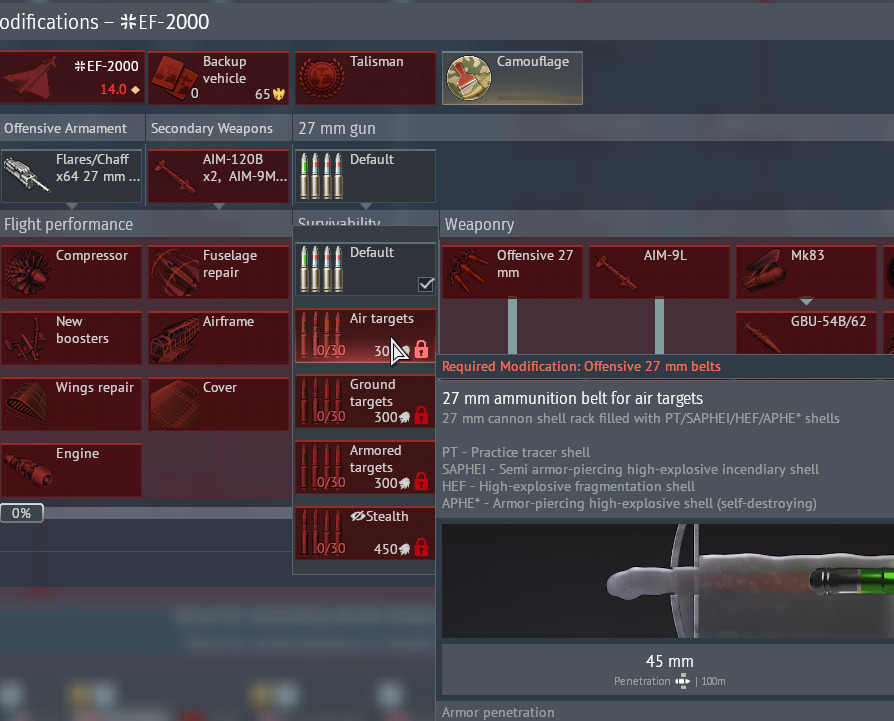Click the Weaponry section header
The image size is (894, 721).
[x=479, y=225]
